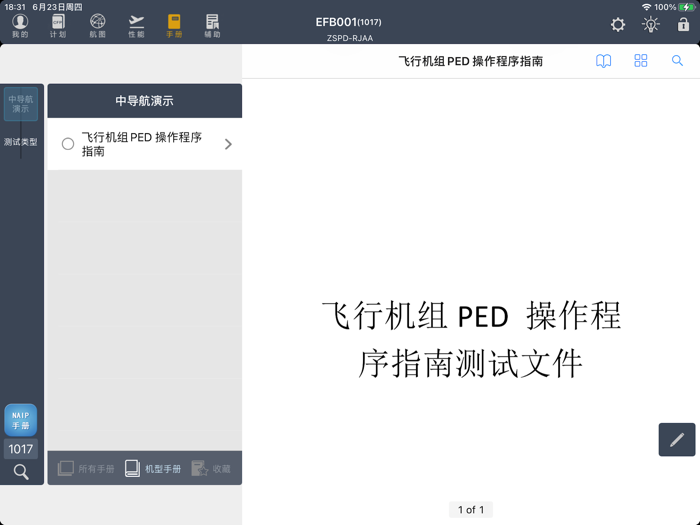Tap the battery indicator in status bar

687,7
